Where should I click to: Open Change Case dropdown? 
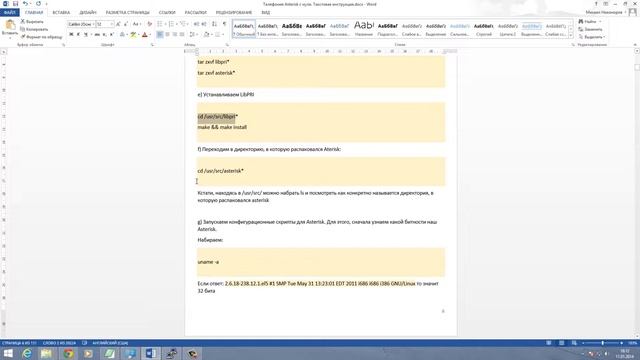point(137,24)
